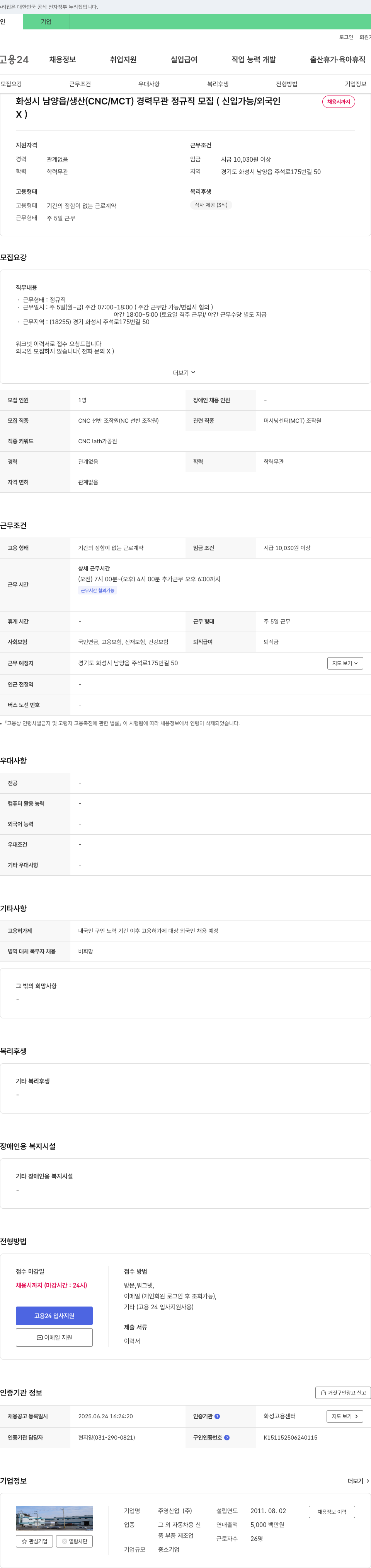Jump to 근무조건 section tab
The height and width of the screenshot is (1568, 371).
(80, 84)
